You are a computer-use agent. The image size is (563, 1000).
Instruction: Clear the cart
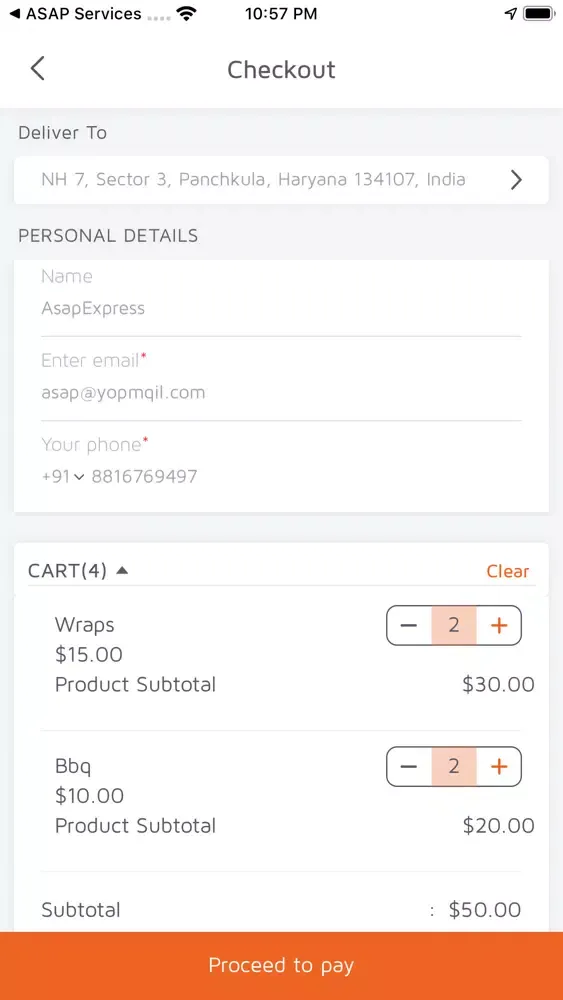pyautogui.click(x=508, y=571)
